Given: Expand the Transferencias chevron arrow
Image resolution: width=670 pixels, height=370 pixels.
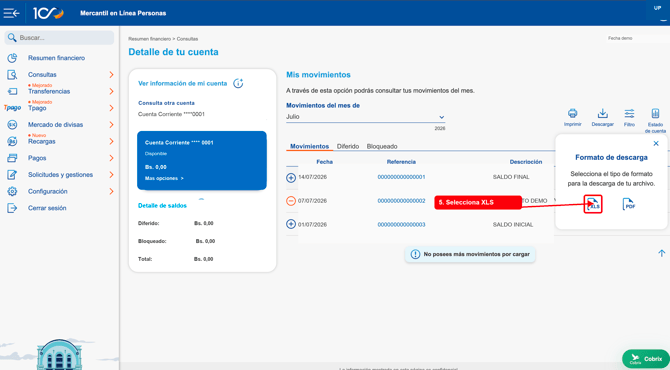Looking at the screenshot, I should point(111,91).
